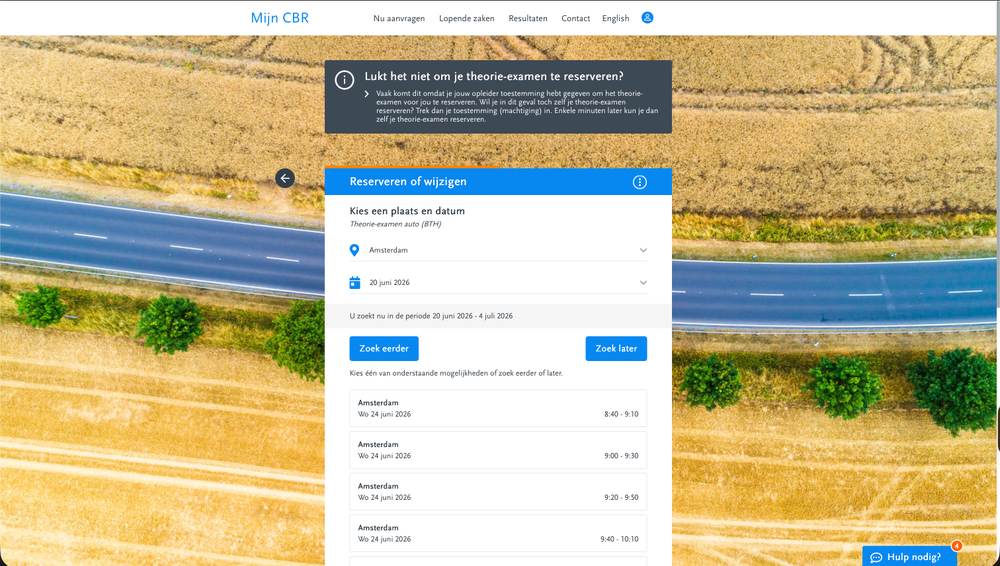Click the banner heading about theorie-examen reserveren

click(494, 77)
